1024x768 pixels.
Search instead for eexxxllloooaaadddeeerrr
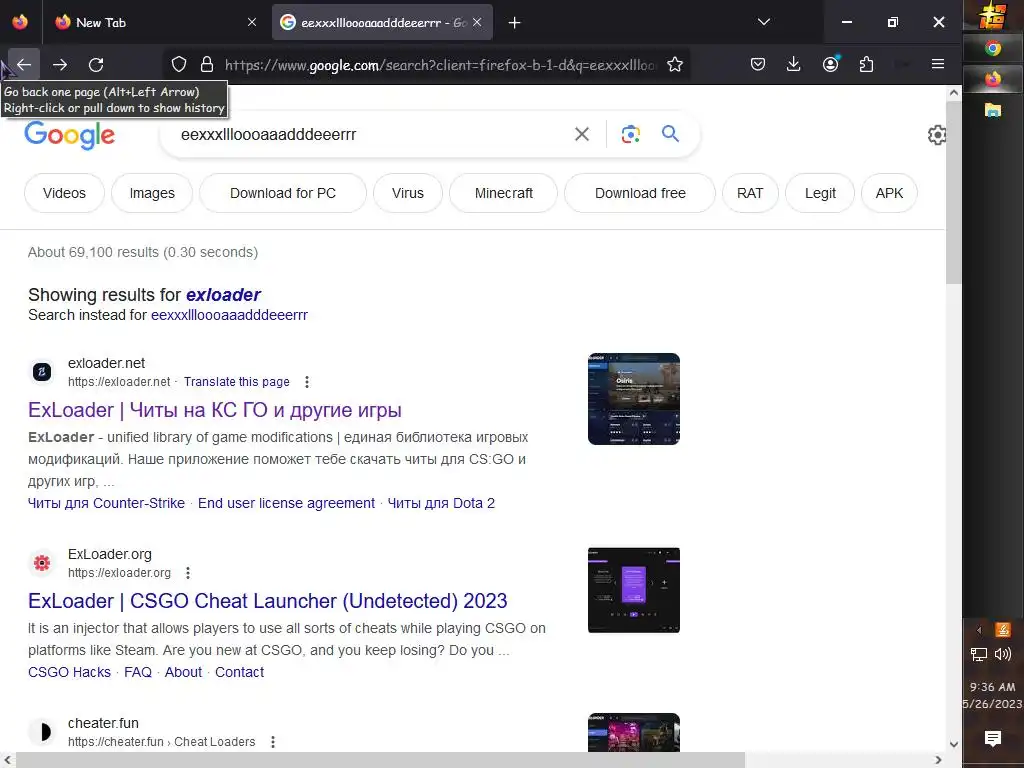(229, 315)
